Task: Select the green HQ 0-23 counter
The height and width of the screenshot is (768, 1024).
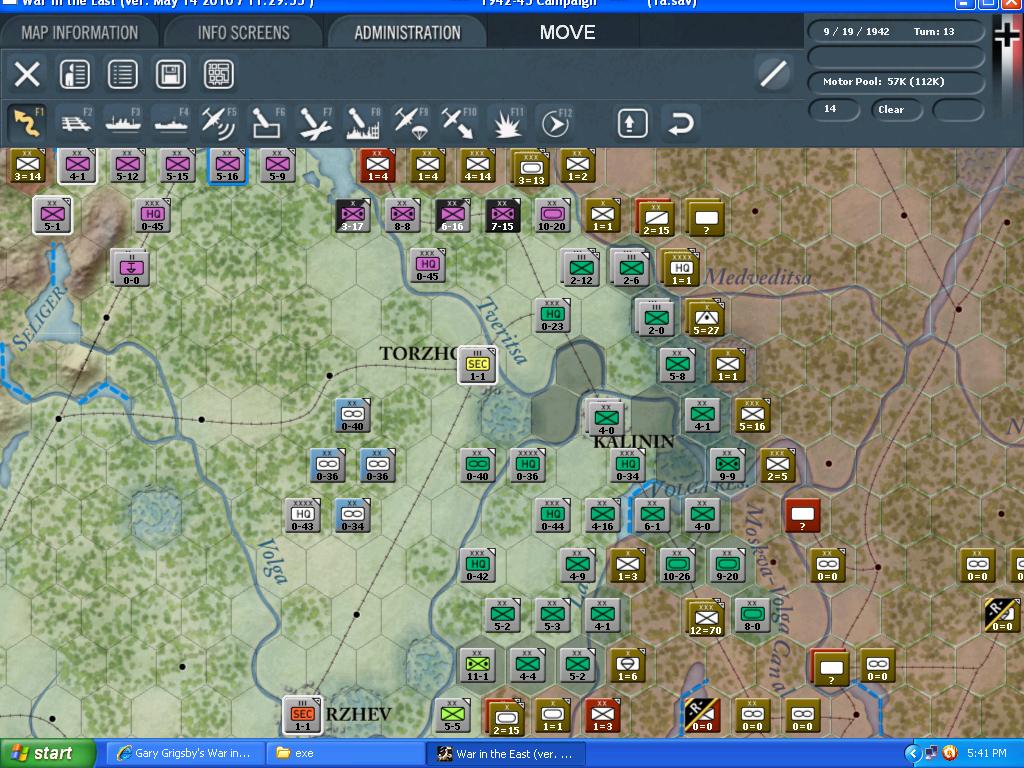Action: pyautogui.click(x=552, y=315)
